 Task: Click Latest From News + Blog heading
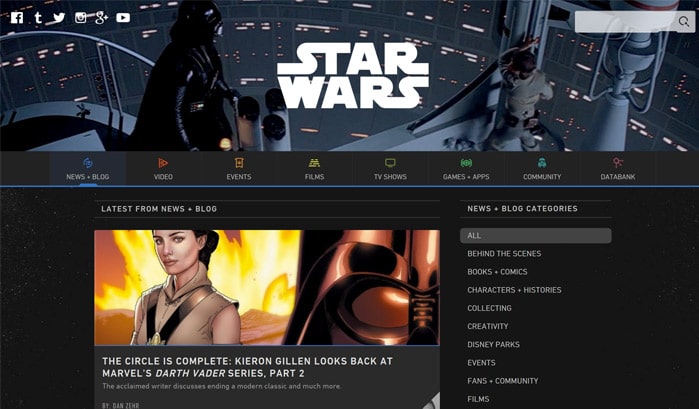pyautogui.click(x=159, y=209)
